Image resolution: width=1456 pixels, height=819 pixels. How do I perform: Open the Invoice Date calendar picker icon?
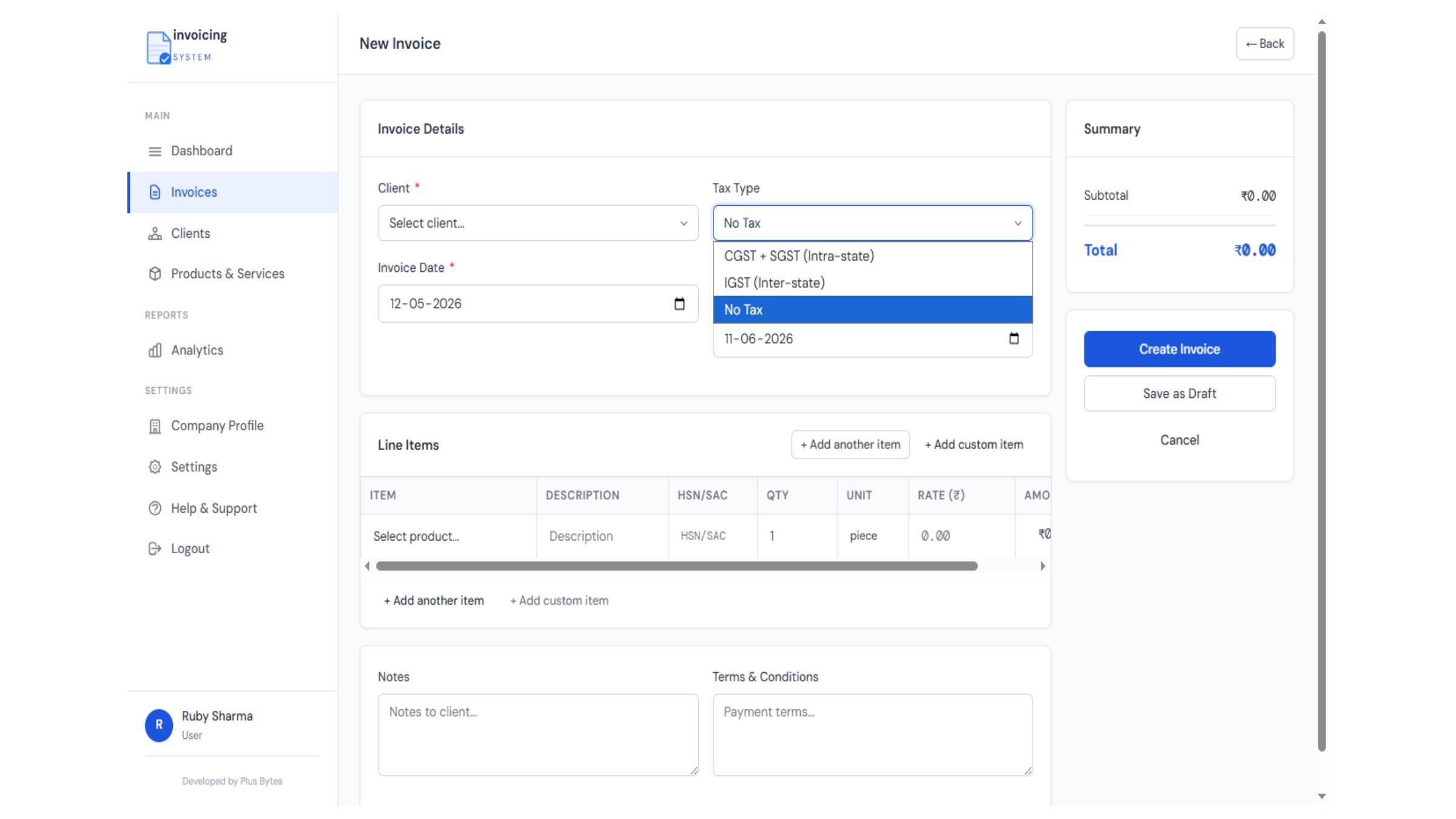679,303
